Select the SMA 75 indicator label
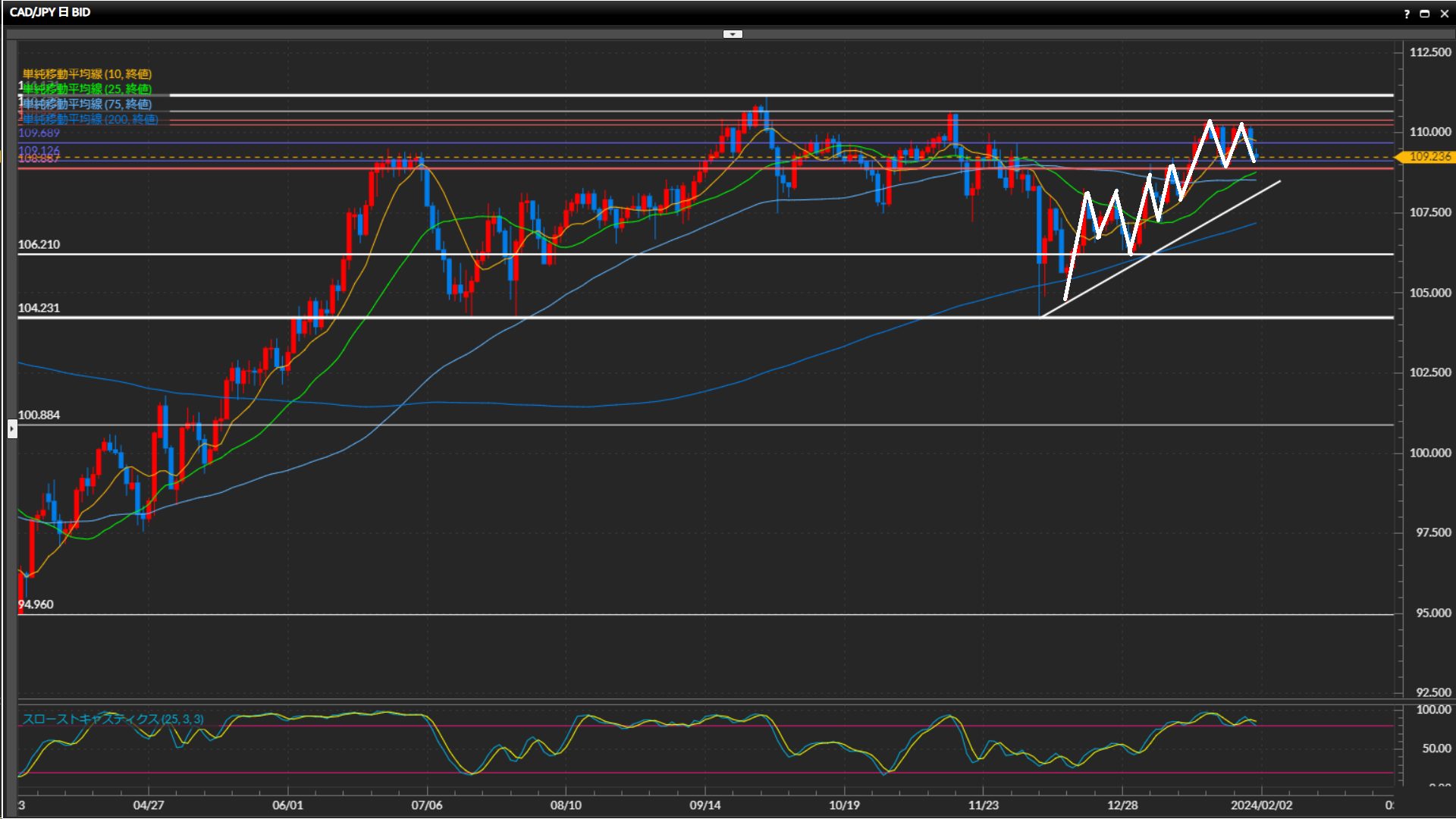 (86, 104)
